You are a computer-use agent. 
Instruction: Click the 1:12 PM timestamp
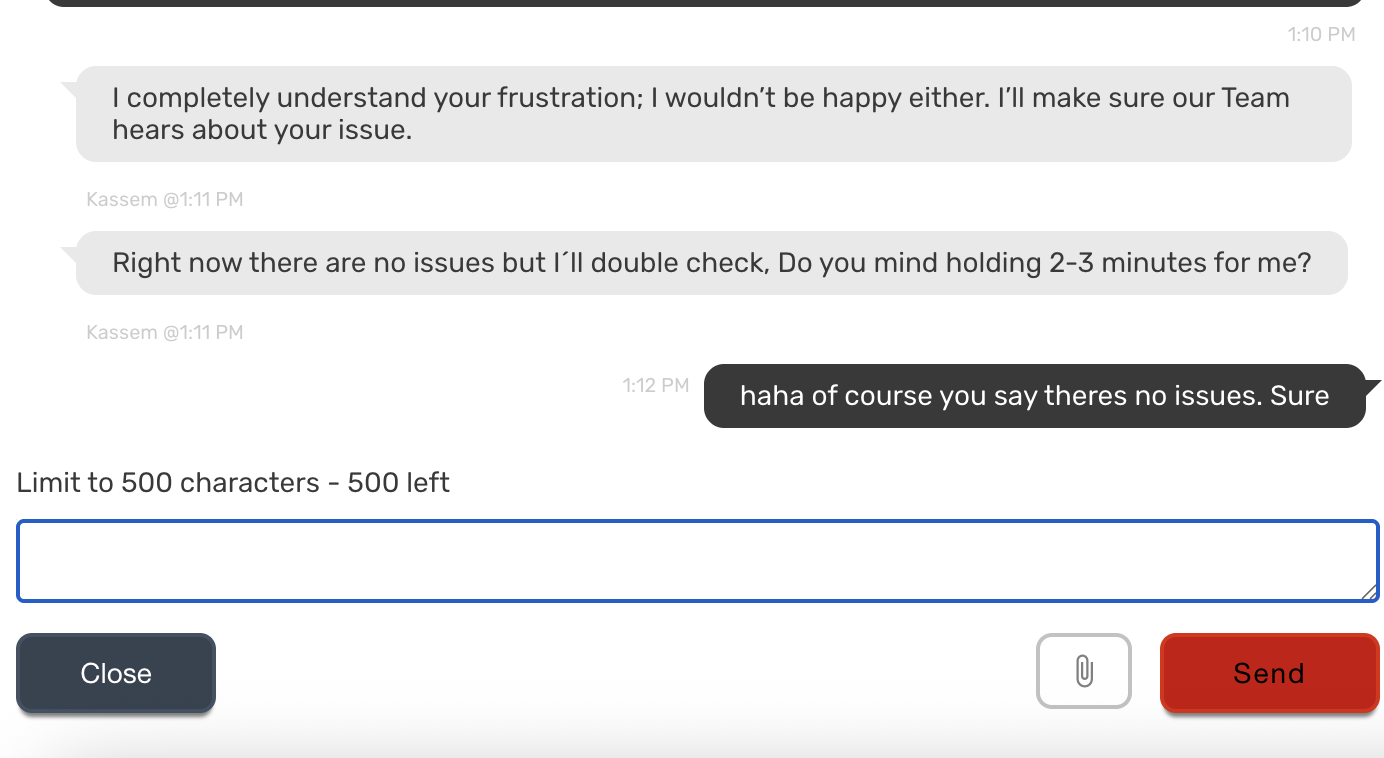click(655, 385)
